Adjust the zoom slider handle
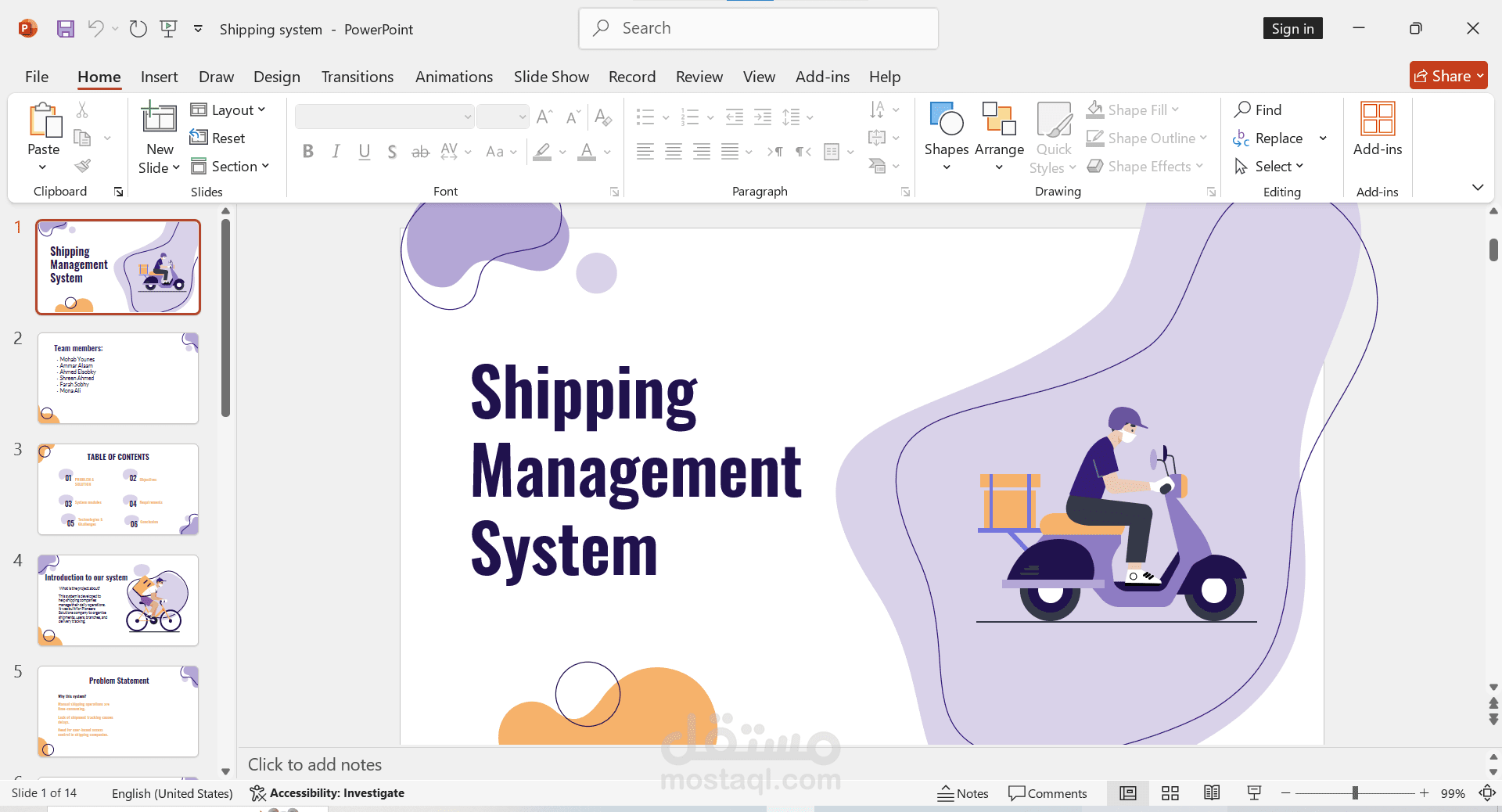This screenshot has height=812, width=1502. pyautogui.click(x=1355, y=793)
